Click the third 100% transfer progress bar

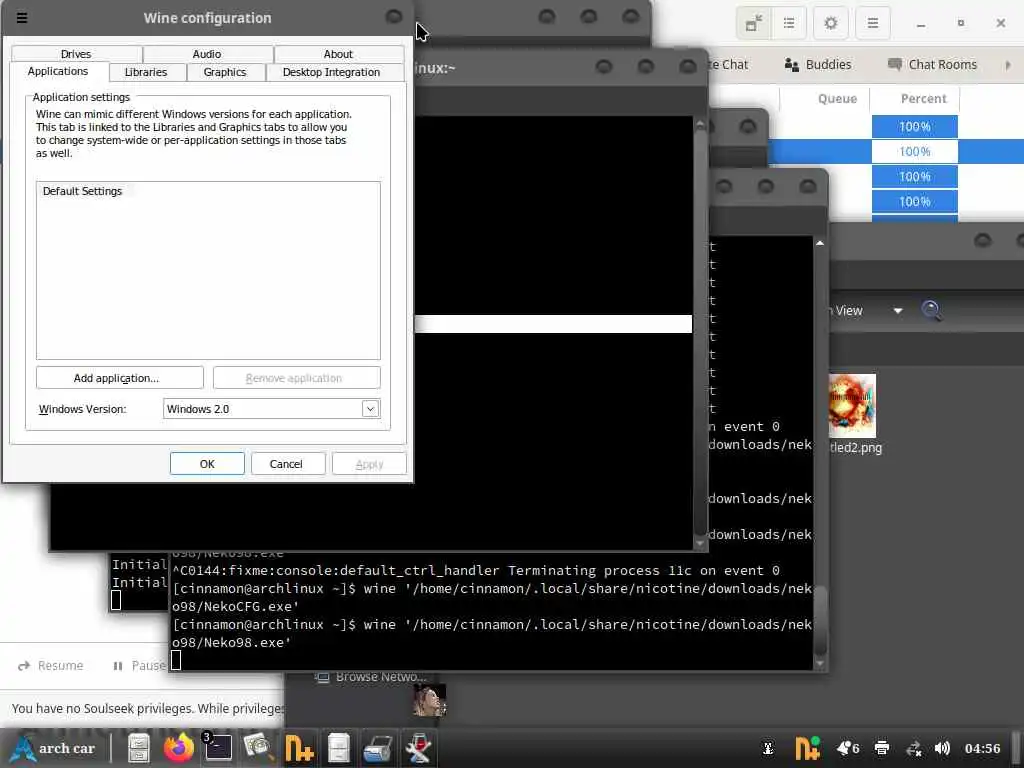[914, 176]
